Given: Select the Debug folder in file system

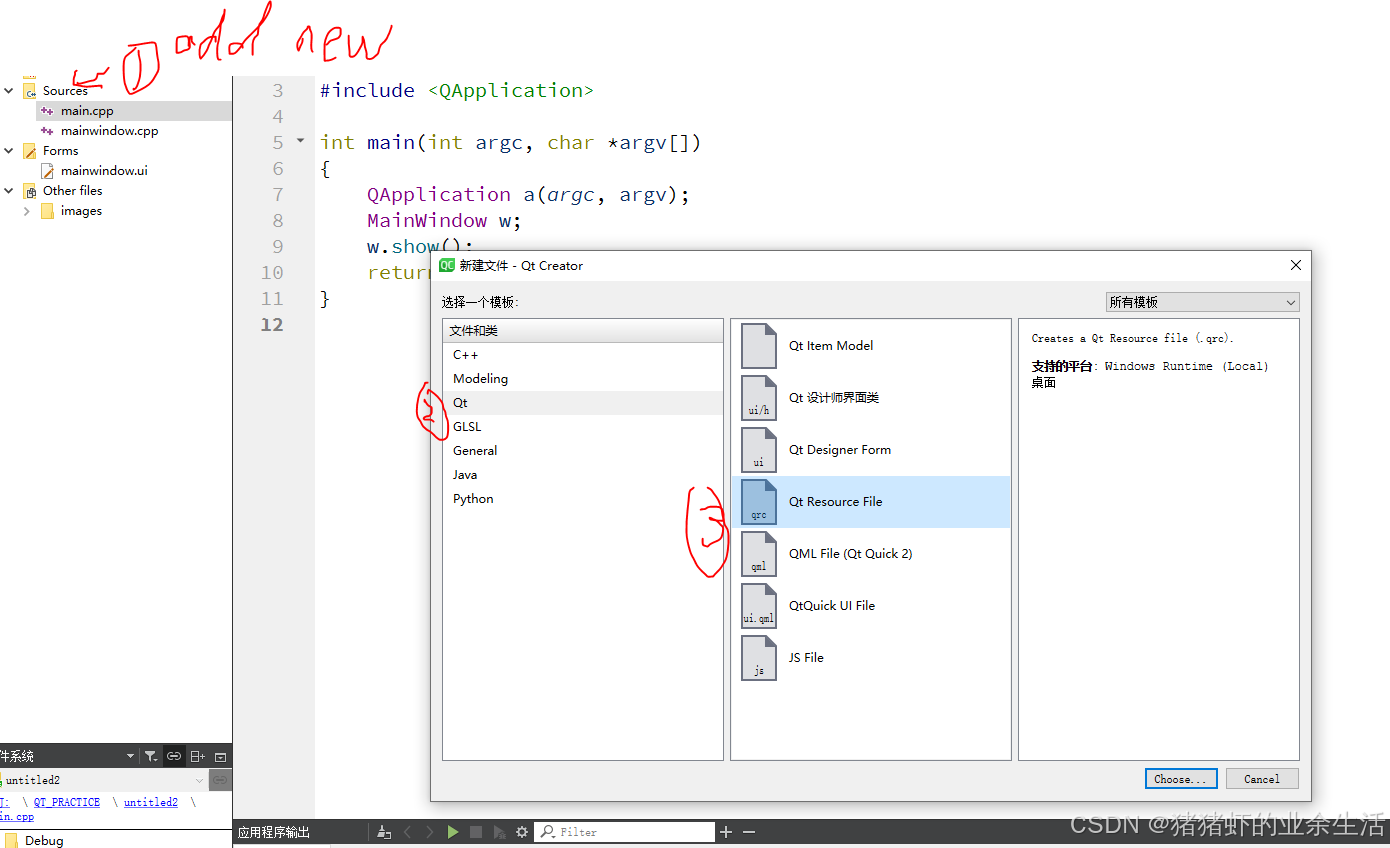Looking at the screenshot, I should coord(44,841).
